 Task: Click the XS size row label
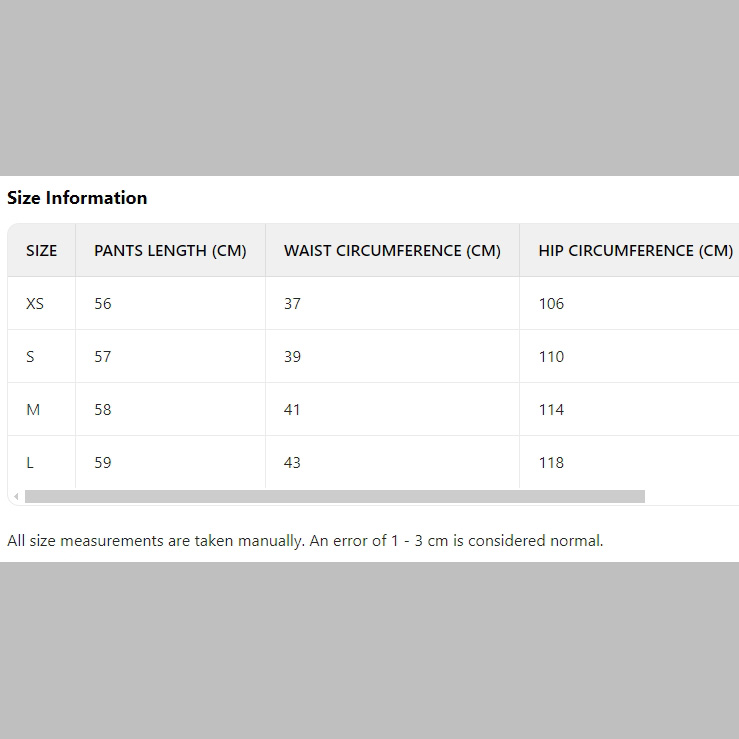[35, 304]
